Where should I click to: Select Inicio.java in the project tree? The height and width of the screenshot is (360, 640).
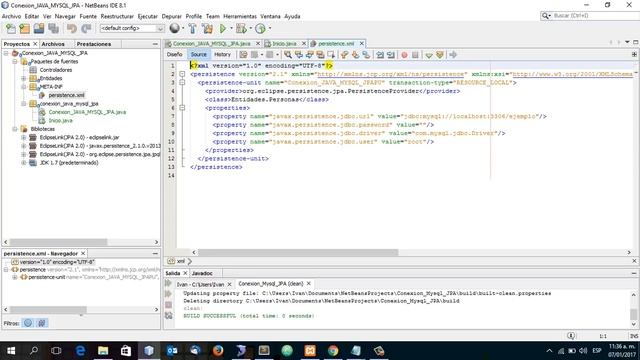[60, 120]
